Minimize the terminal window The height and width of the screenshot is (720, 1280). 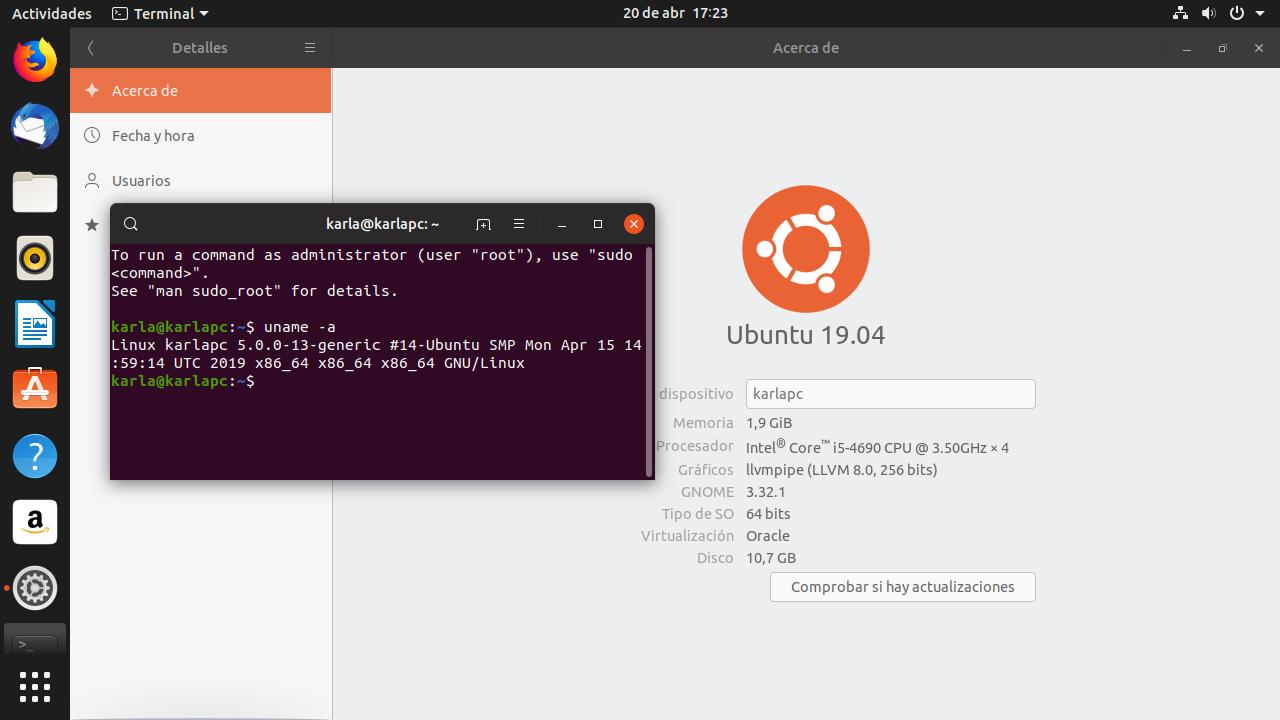point(562,224)
